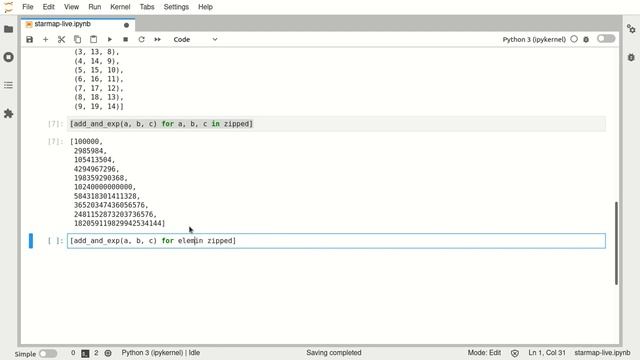Screen dimensions: 640x360
Task: Run the selected cell and advance
Action: pyautogui.click(x=109, y=40)
